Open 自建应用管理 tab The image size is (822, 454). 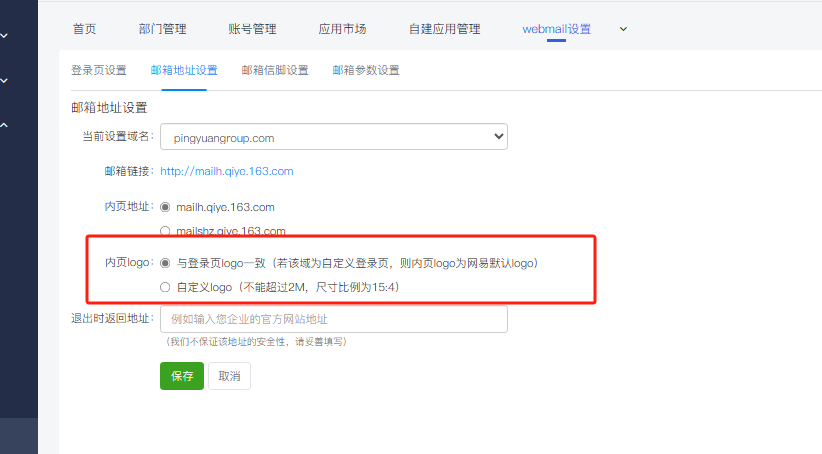pyautogui.click(x=445, y=29)
